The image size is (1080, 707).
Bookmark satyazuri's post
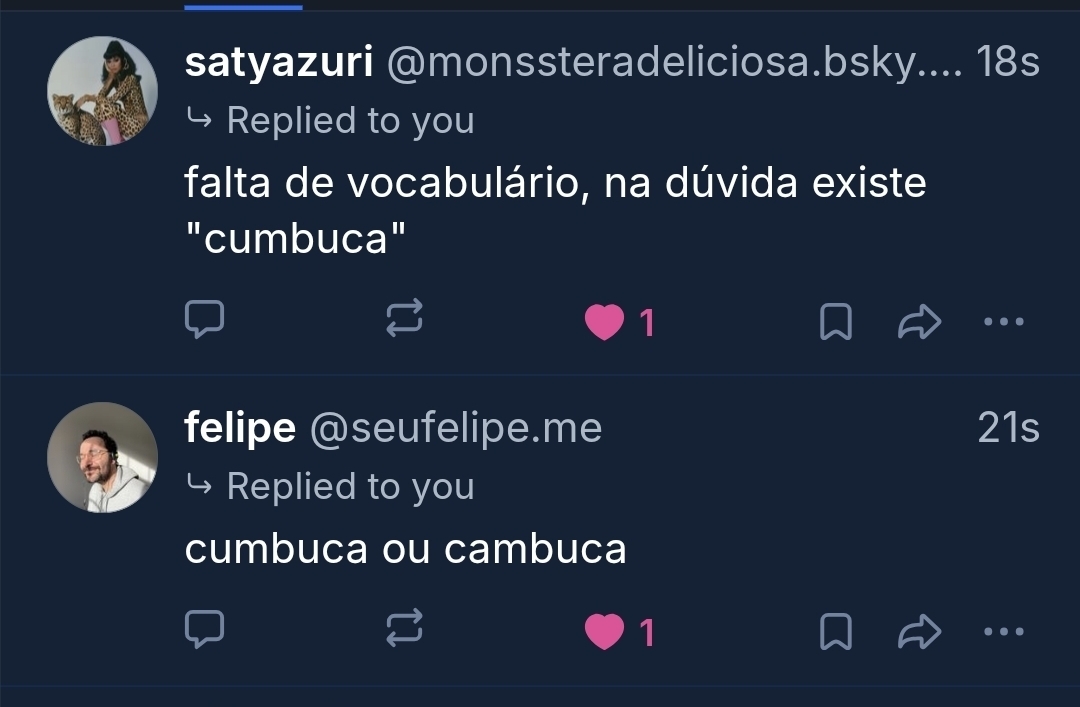coord(836,322)
